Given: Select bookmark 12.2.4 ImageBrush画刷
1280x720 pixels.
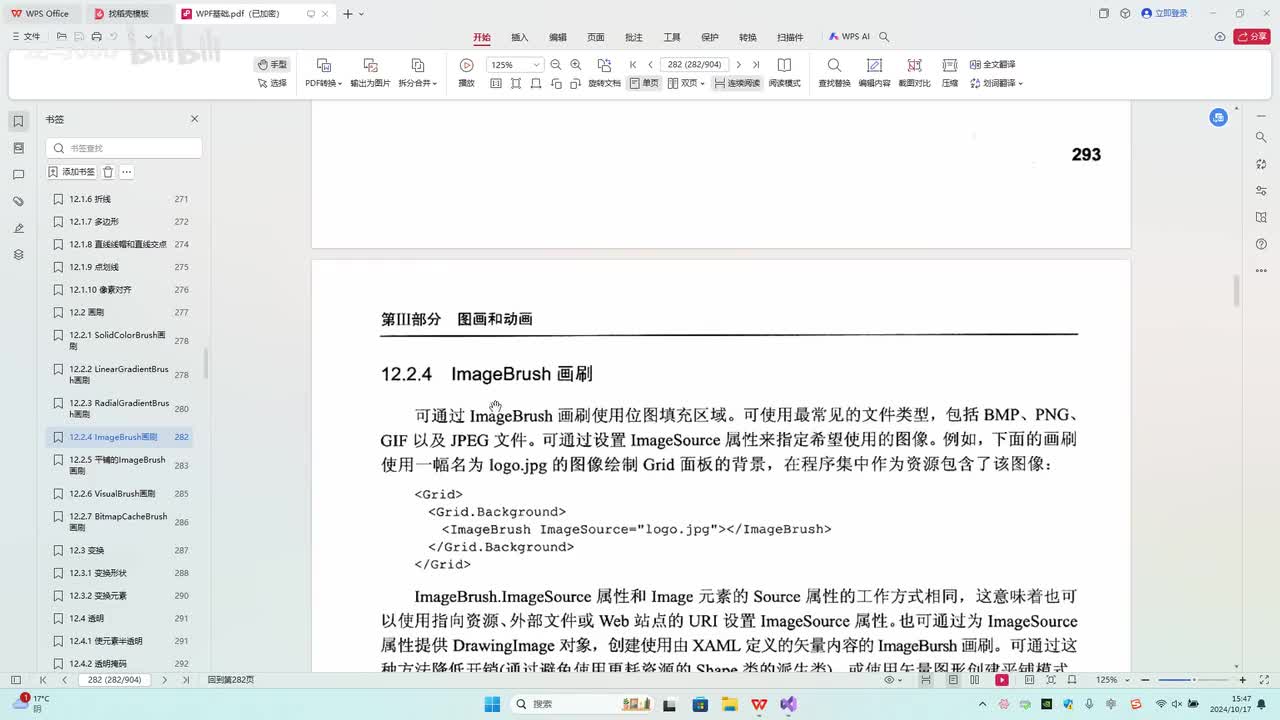Looking at the screenshot, I should [x=119, y=437].
